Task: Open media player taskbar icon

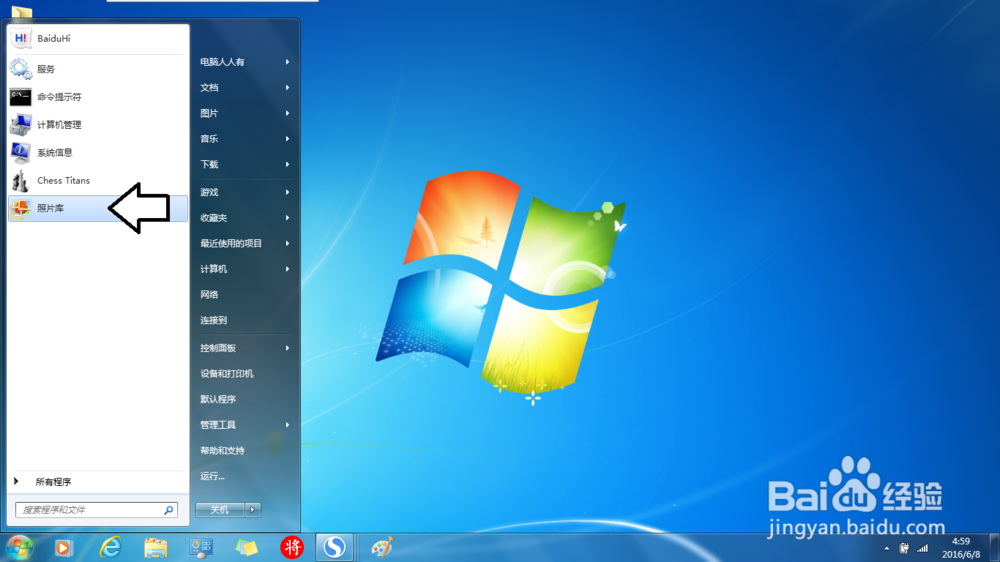Action: (63, 547)
